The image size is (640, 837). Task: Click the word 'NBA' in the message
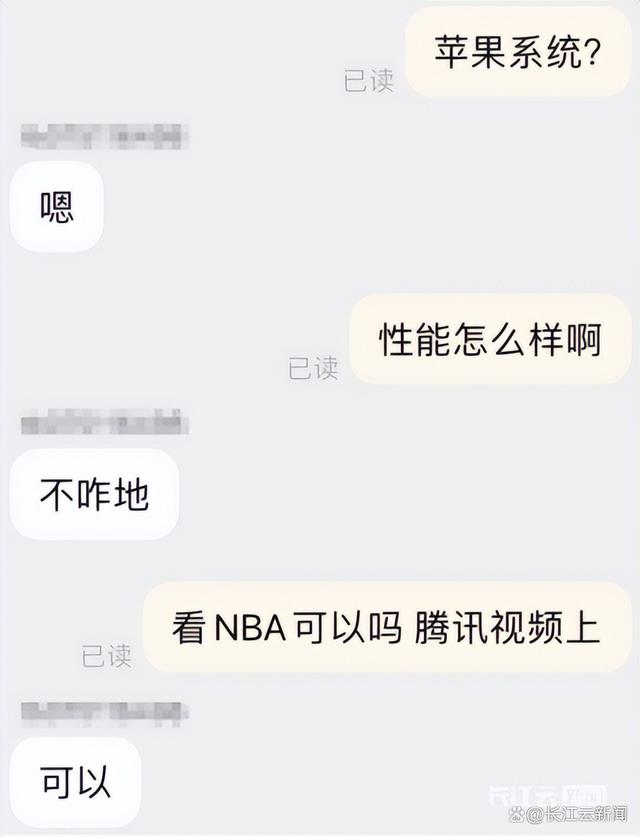(250, 628)
